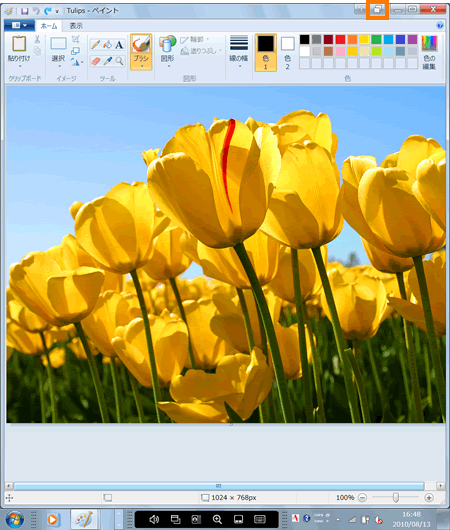
Task: Toggle the Color 1 selector
Action: coord(266,52)
